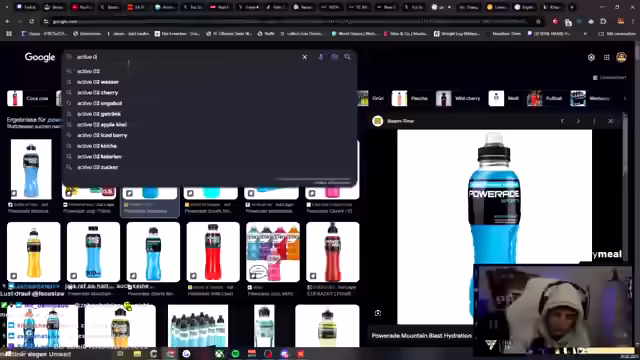Screen dimensions: 640x360
Task: Select suggestion 'active o2'
Action: pos(209,71)
